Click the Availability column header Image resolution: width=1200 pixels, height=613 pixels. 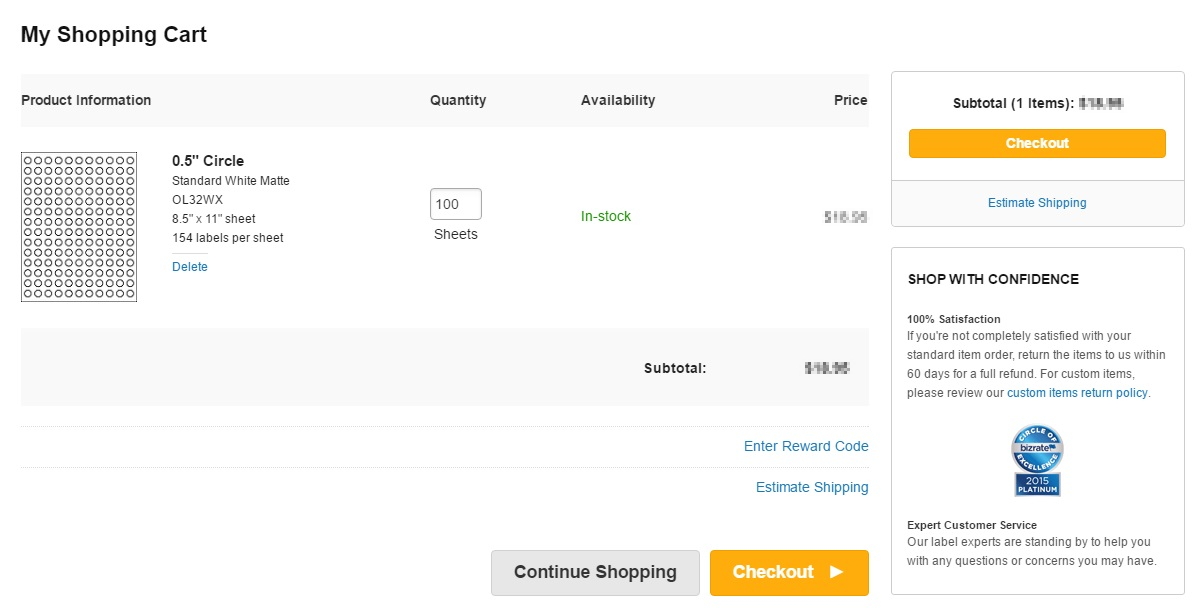coord(618,100)
